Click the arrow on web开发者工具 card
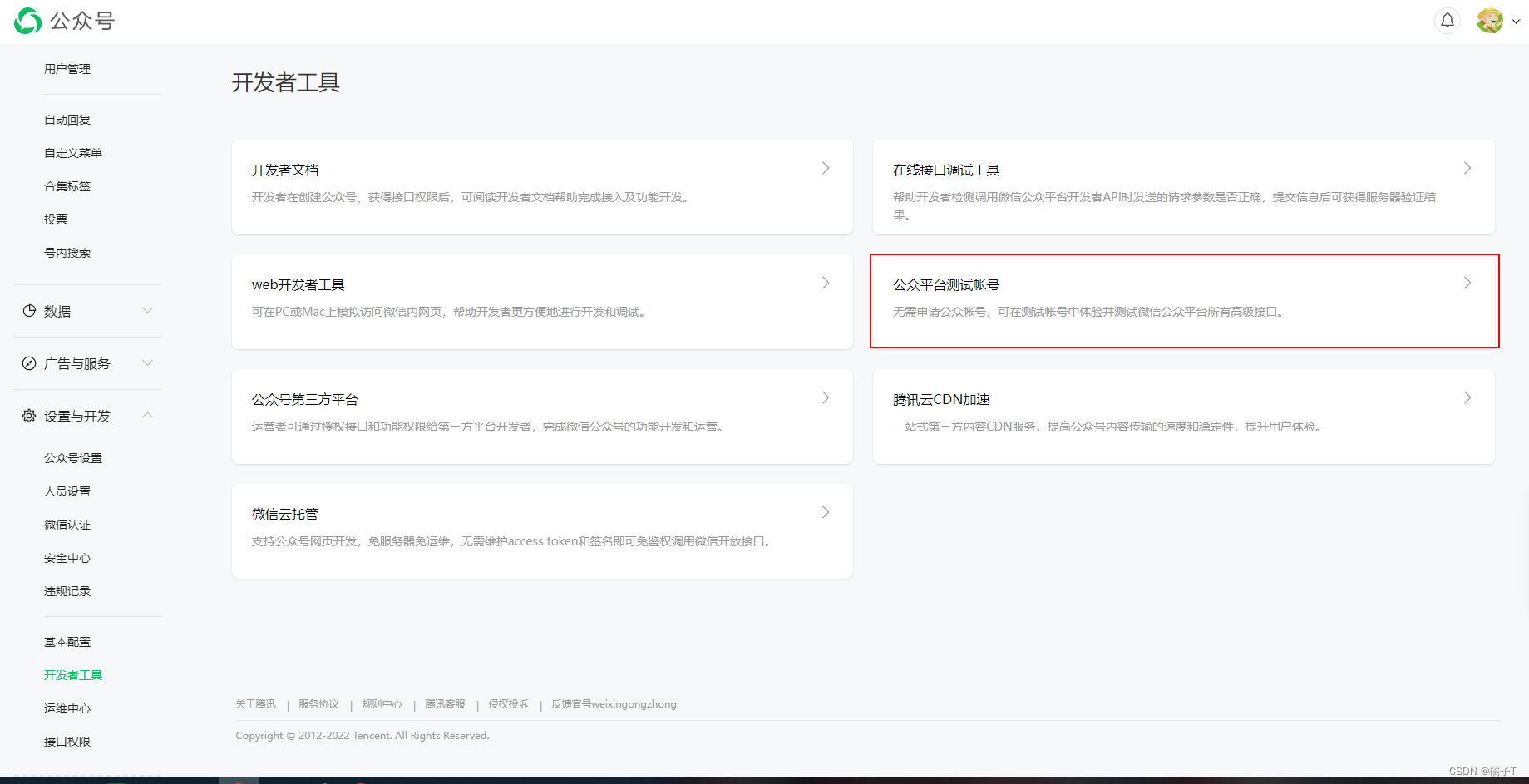 pos(826,283)
